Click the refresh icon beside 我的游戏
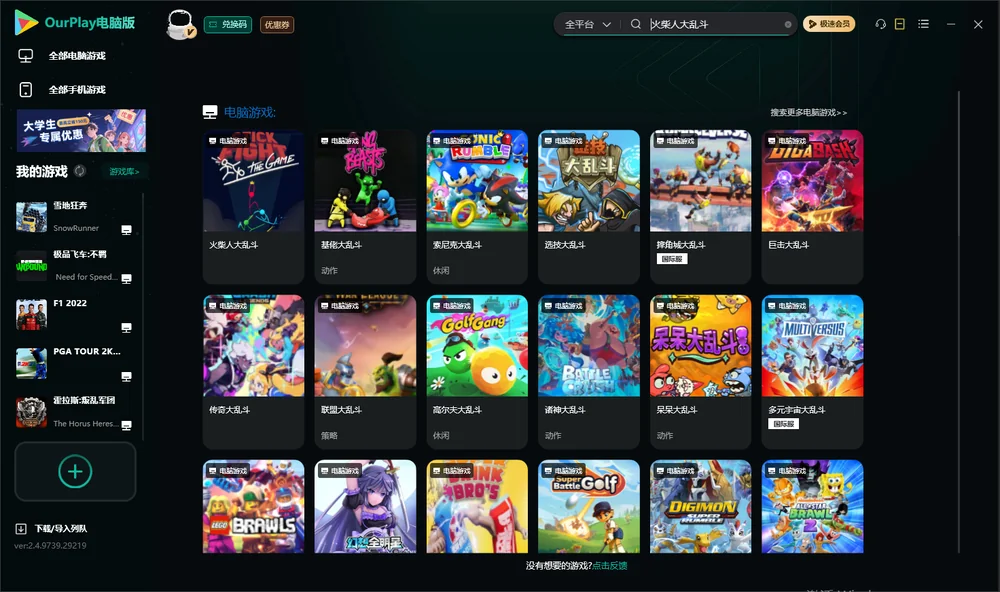The image size is (1000, 592). (80, 171)
